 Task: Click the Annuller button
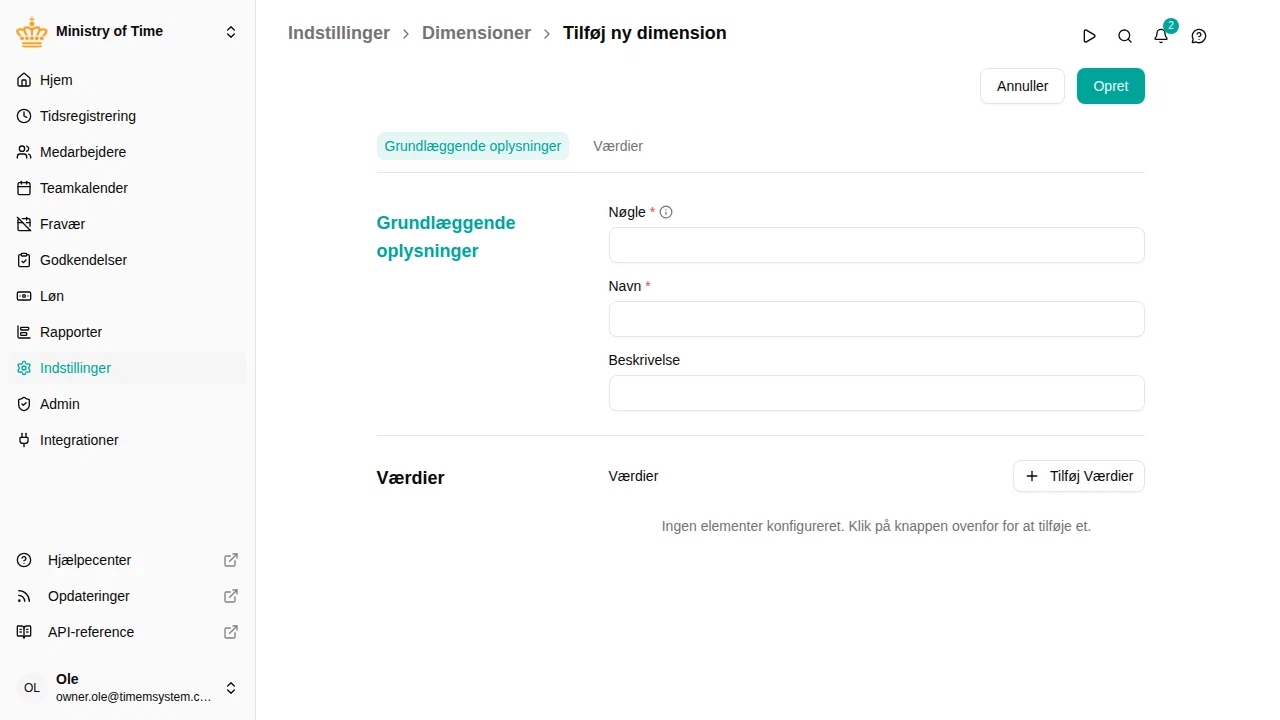point(1022,86)
